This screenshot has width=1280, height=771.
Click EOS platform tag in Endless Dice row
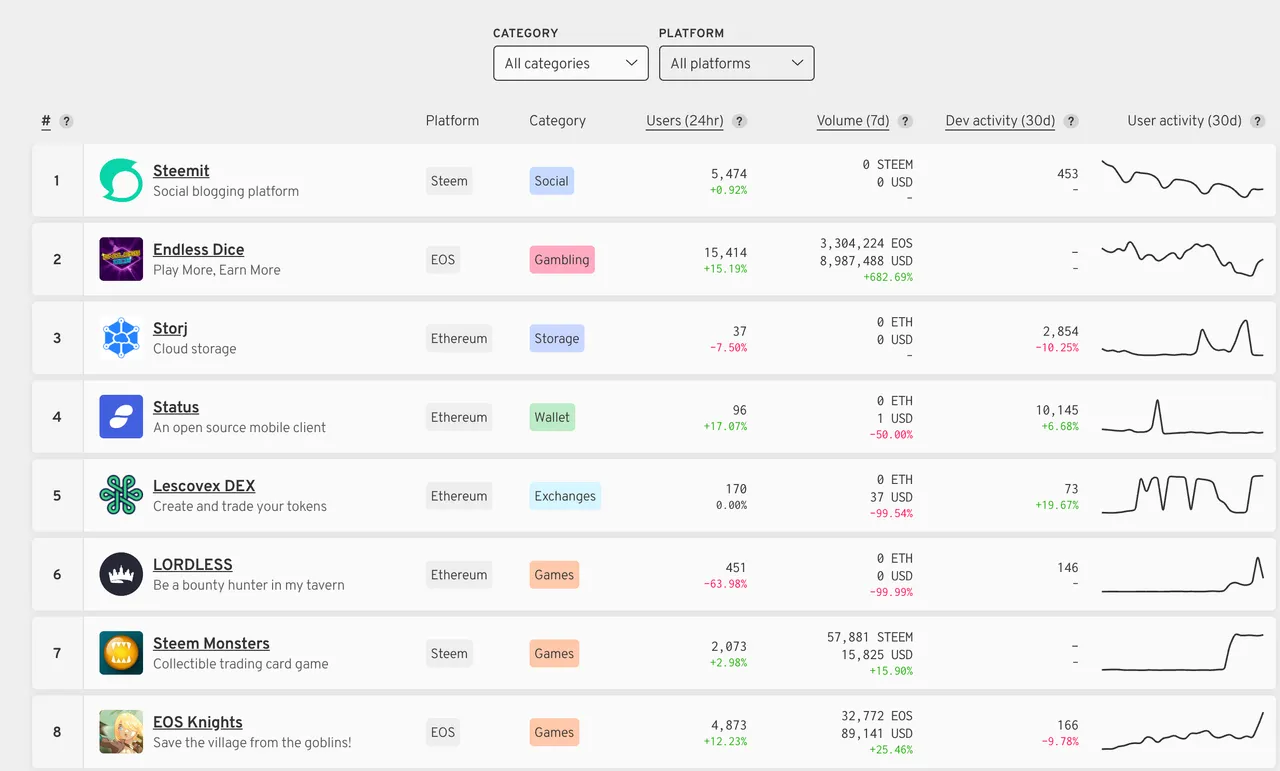[x=443, y=260]
